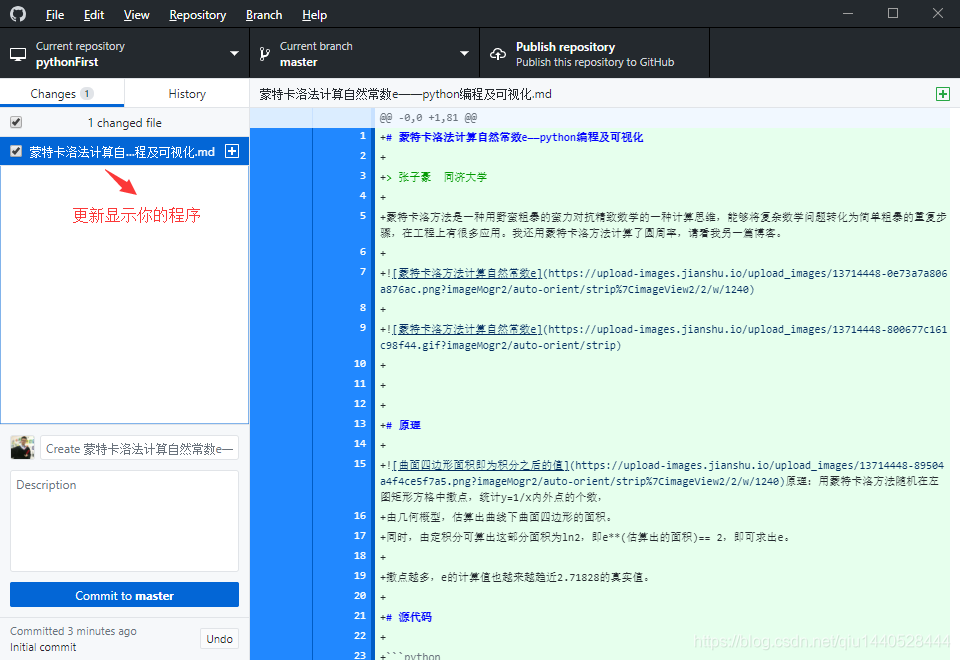Click the Undo button for initial commit
This screenshot has height=660, width=960.
[x=219, y=639]
